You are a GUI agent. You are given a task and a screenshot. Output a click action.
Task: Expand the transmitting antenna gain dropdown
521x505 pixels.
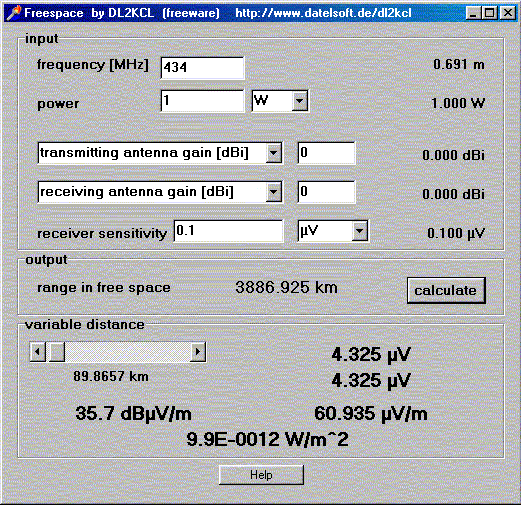(x=274, y=153)
